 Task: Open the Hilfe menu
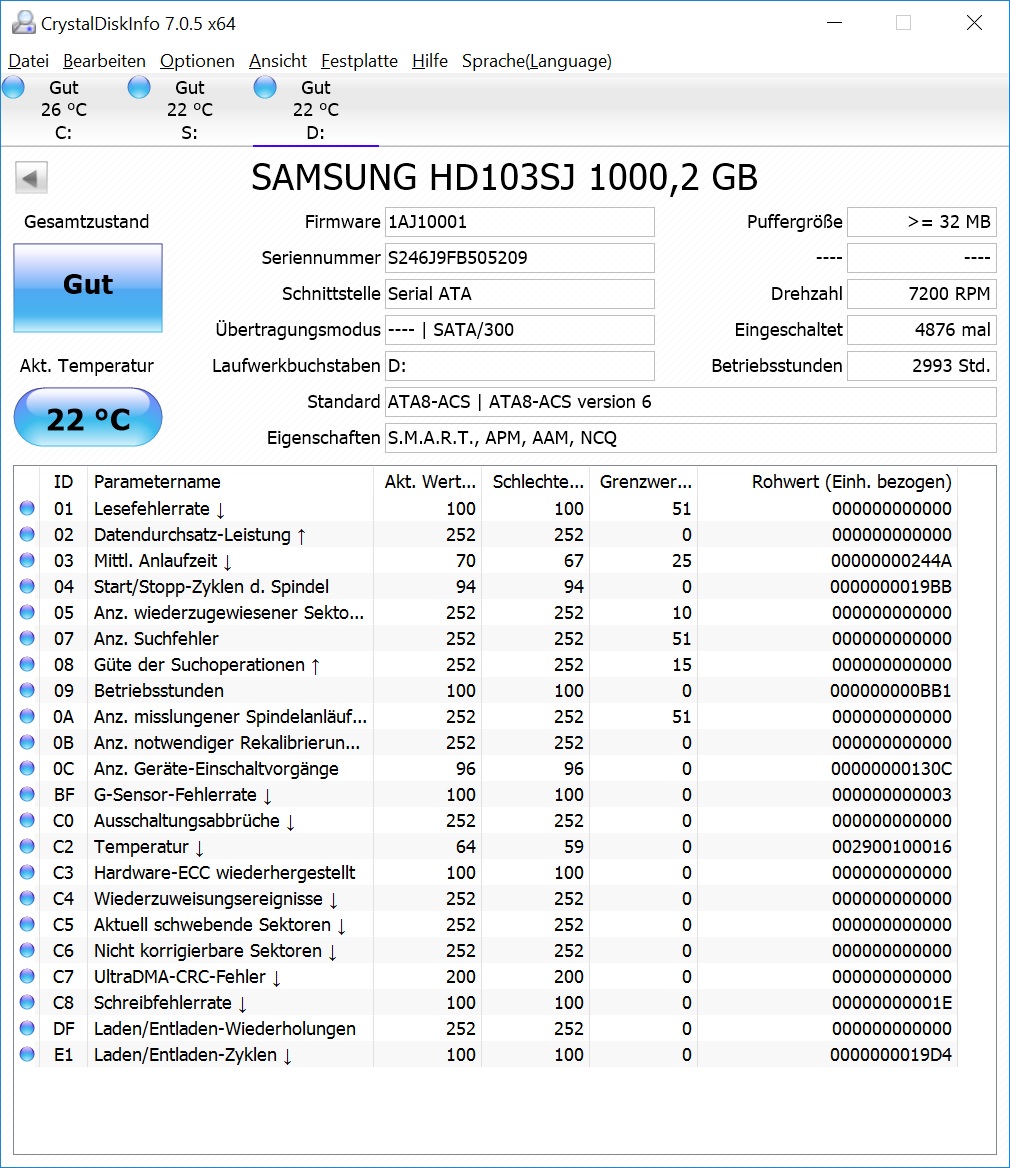pos(430,61)
